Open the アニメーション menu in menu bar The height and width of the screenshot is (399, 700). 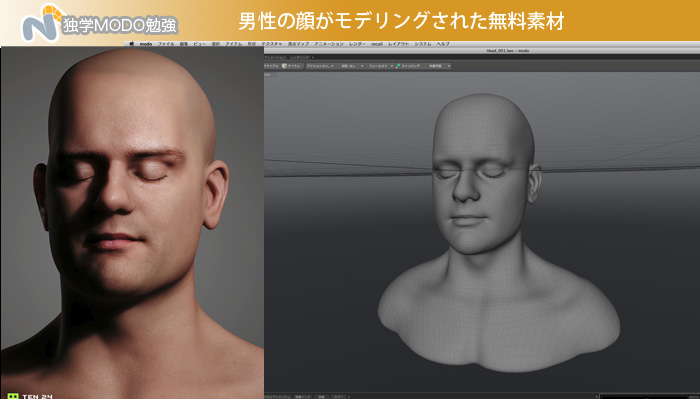(329, 44)
